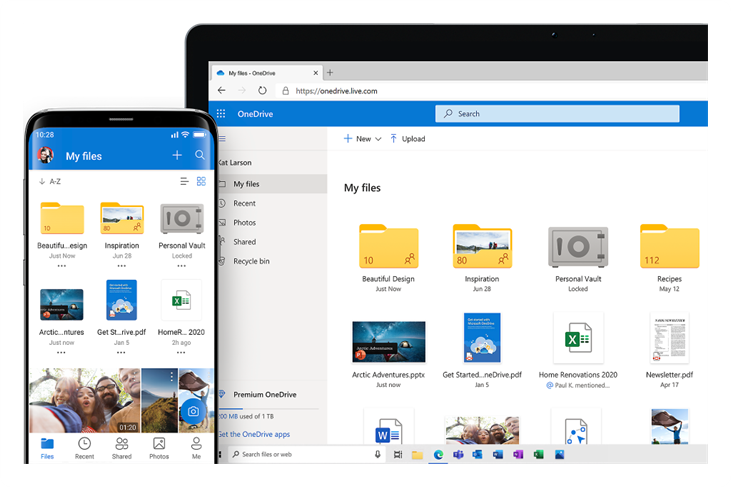The image size is (731, 487).
Task: Close the My files - OneDrive tab
Action: pyautogui.click(x=316, y=73)
